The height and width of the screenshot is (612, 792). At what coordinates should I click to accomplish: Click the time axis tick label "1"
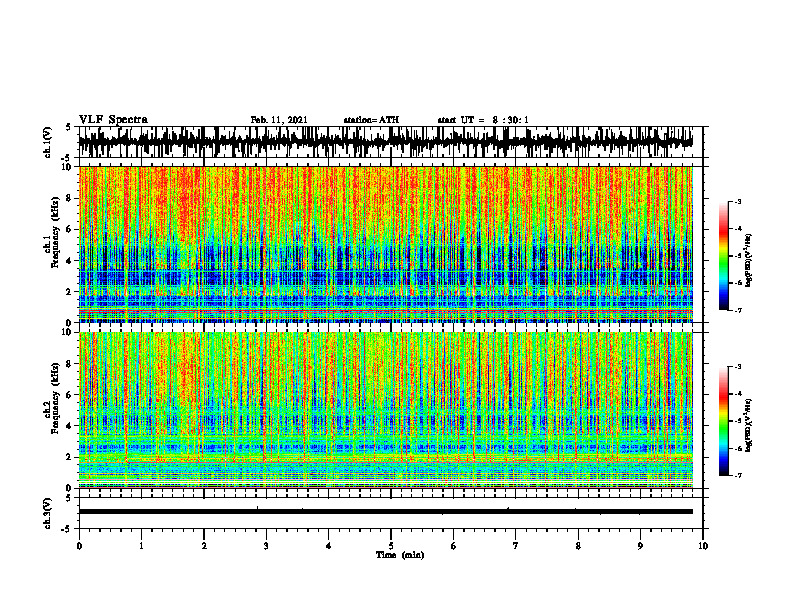click(141, 546)
